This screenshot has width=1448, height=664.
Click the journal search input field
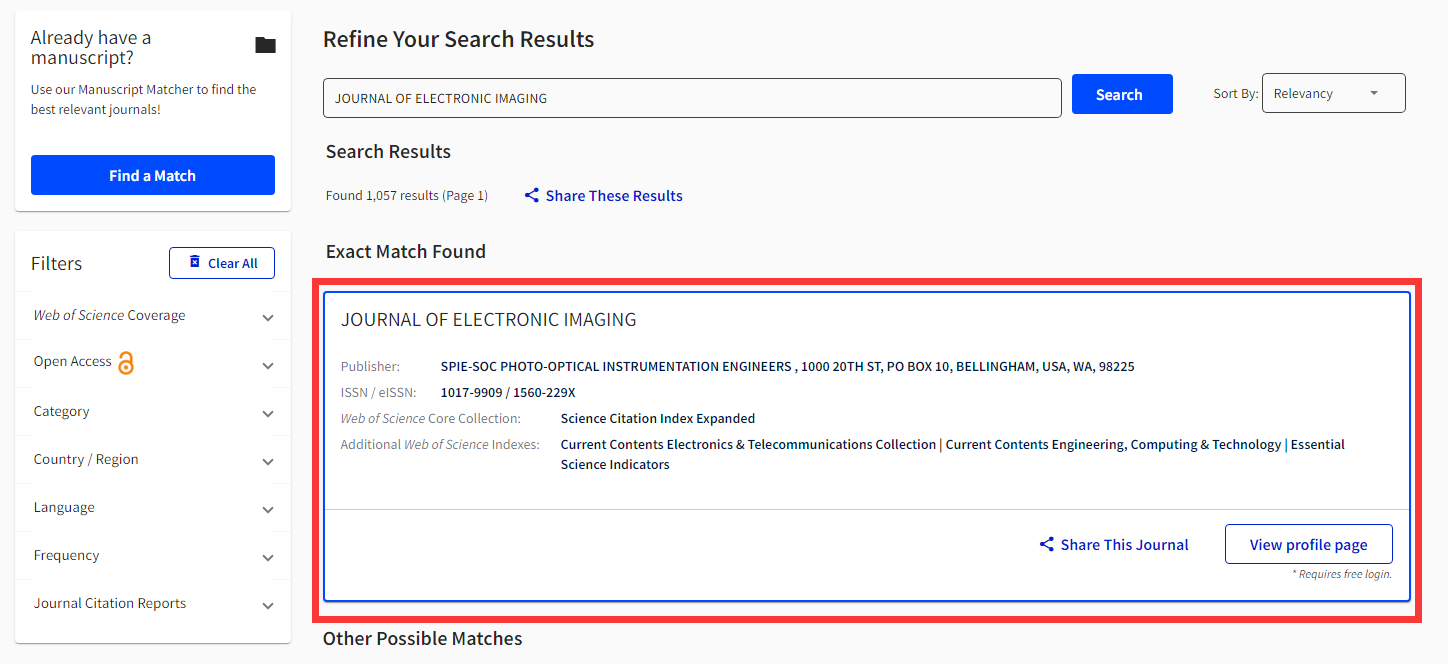coord(691,98)
